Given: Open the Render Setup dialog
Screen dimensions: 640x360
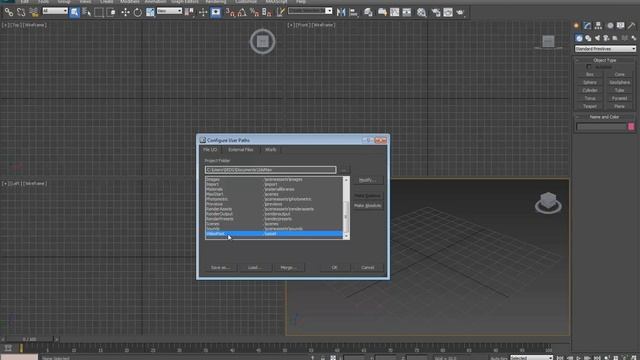Looking at the screenshot, I should click(436, 12).
